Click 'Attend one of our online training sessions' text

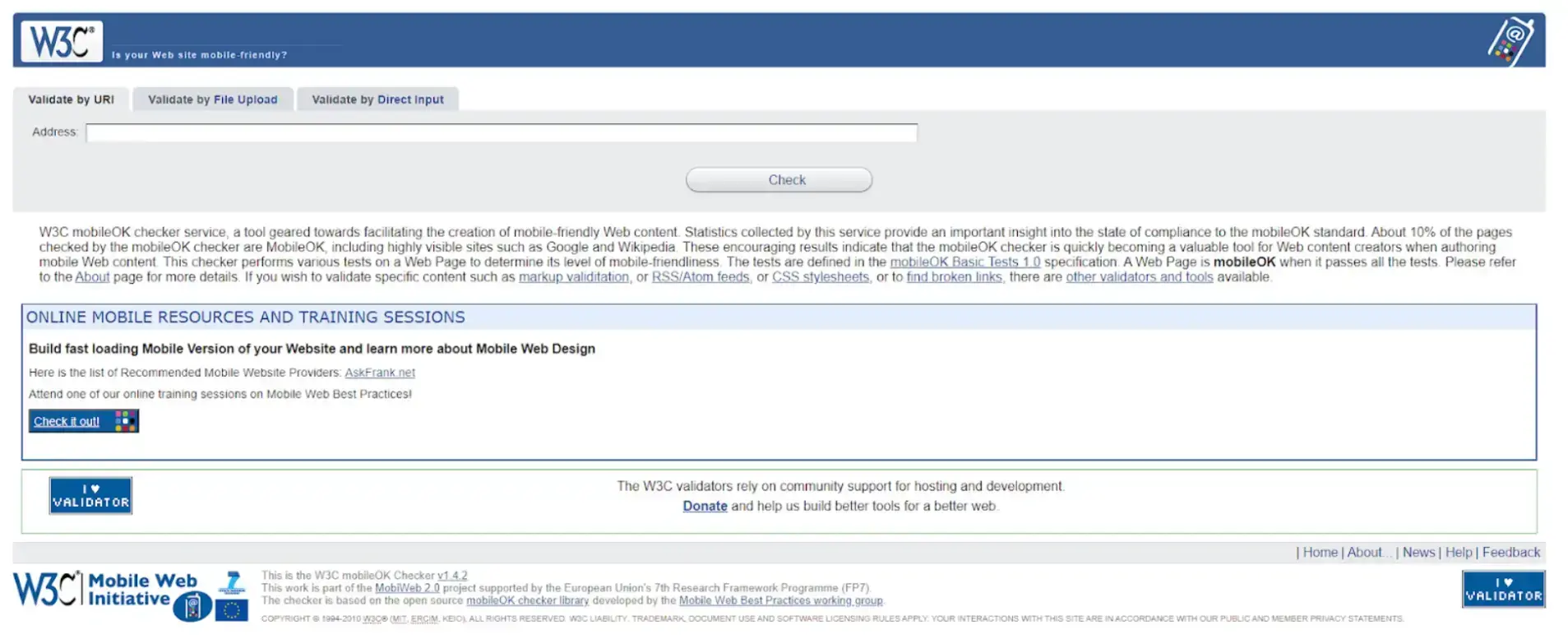220,395
